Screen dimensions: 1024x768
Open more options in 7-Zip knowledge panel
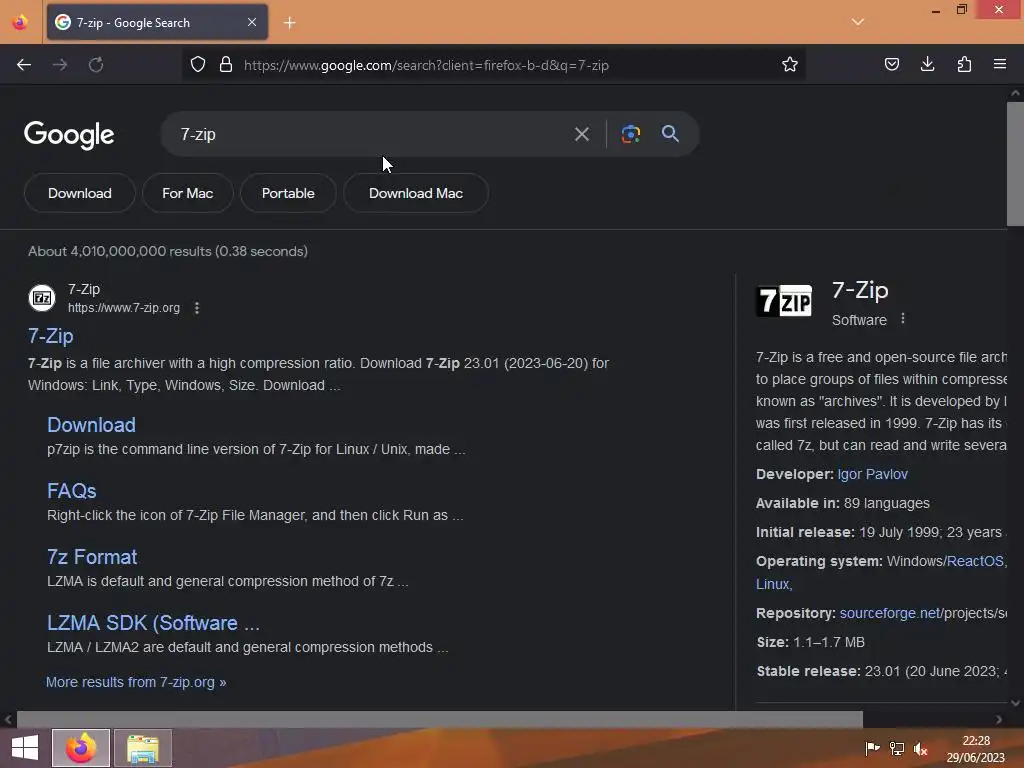[x=903, y=319]
